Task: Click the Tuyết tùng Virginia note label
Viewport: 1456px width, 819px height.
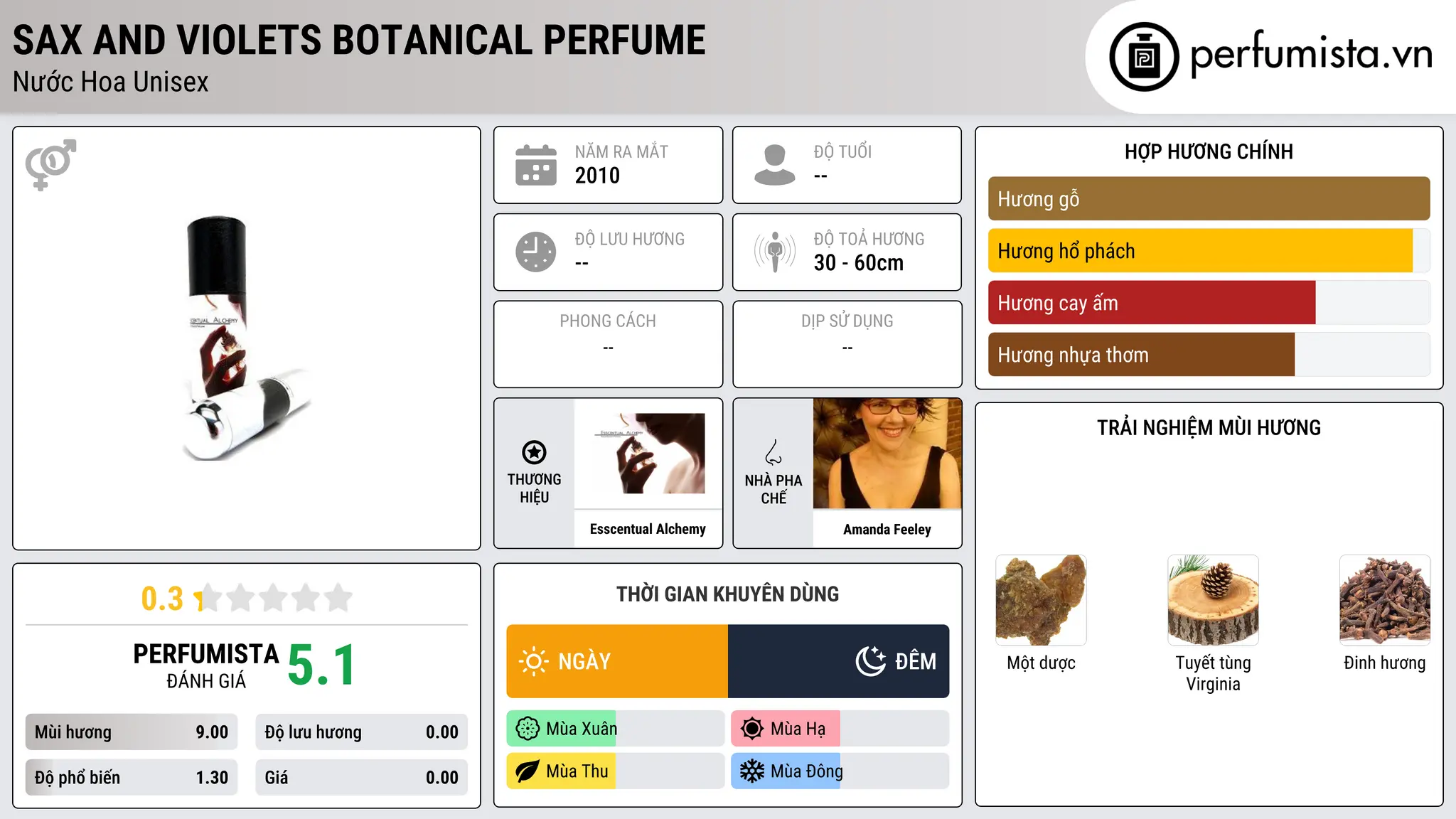Action: tap(1213, 673)
